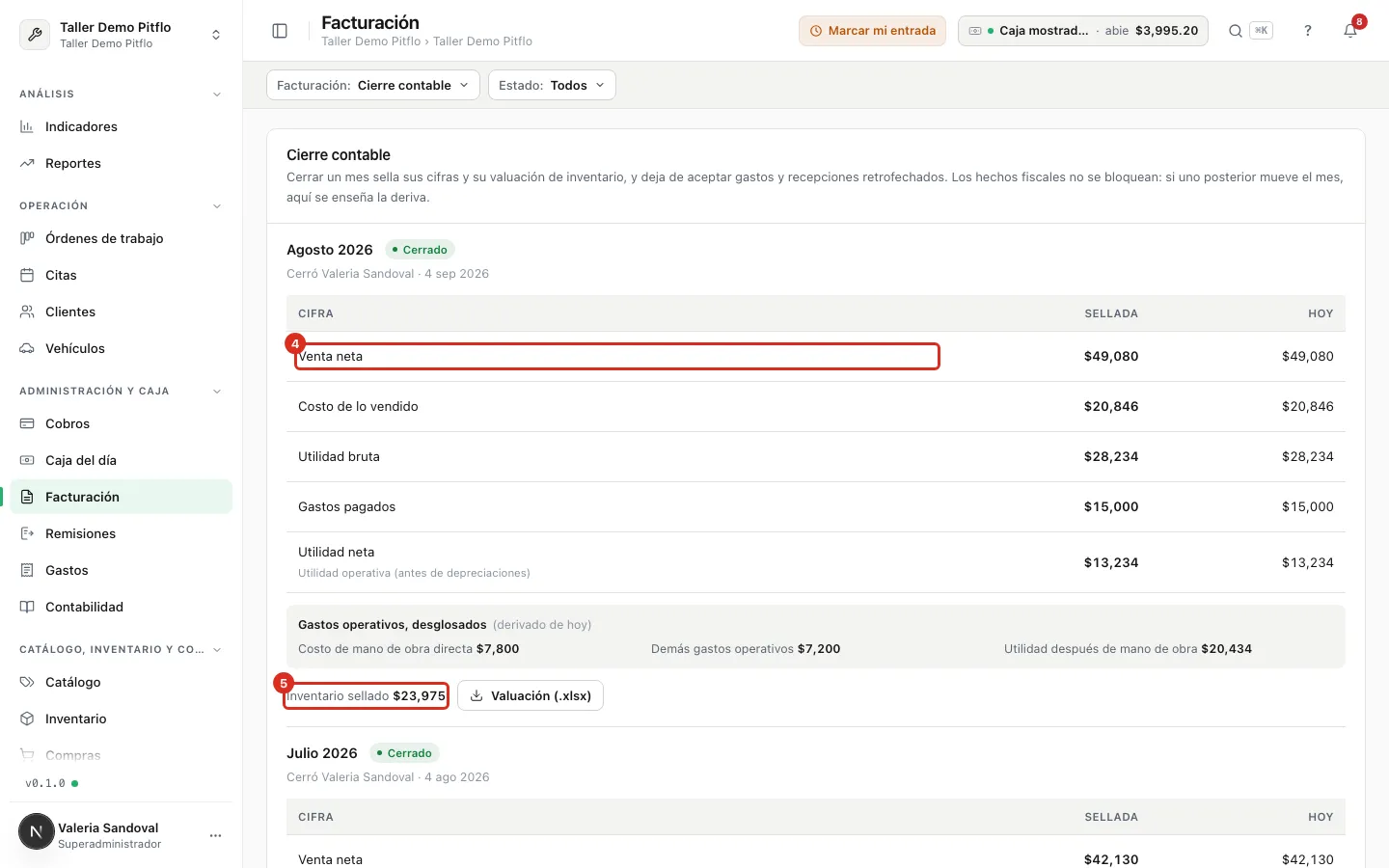Open the help question mark icon

pos(1308,31)
